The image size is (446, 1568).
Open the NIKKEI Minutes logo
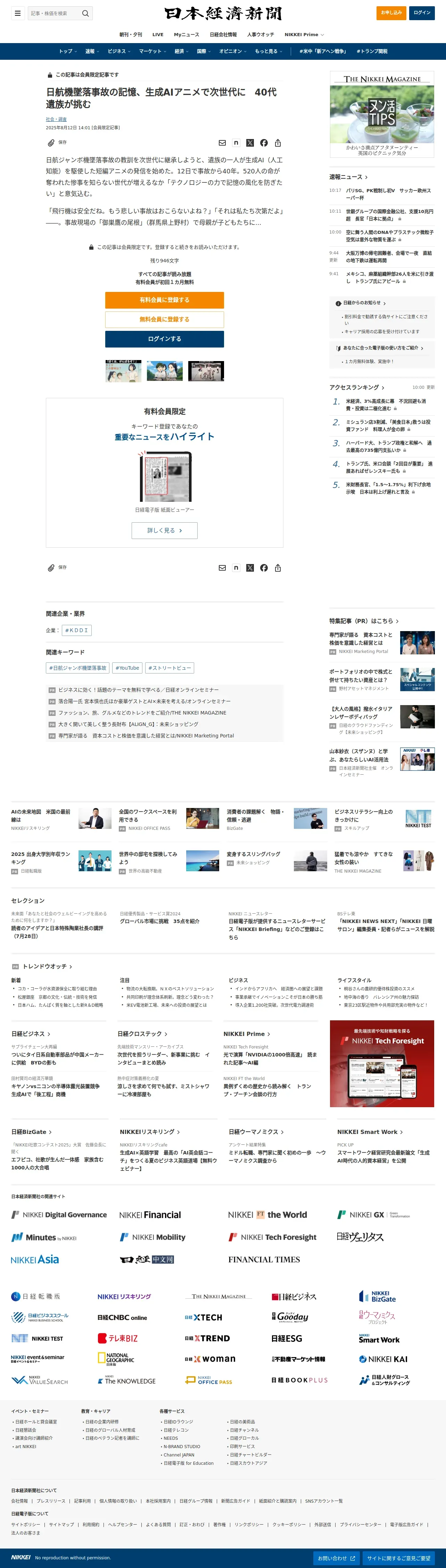tap(44, 1238)
